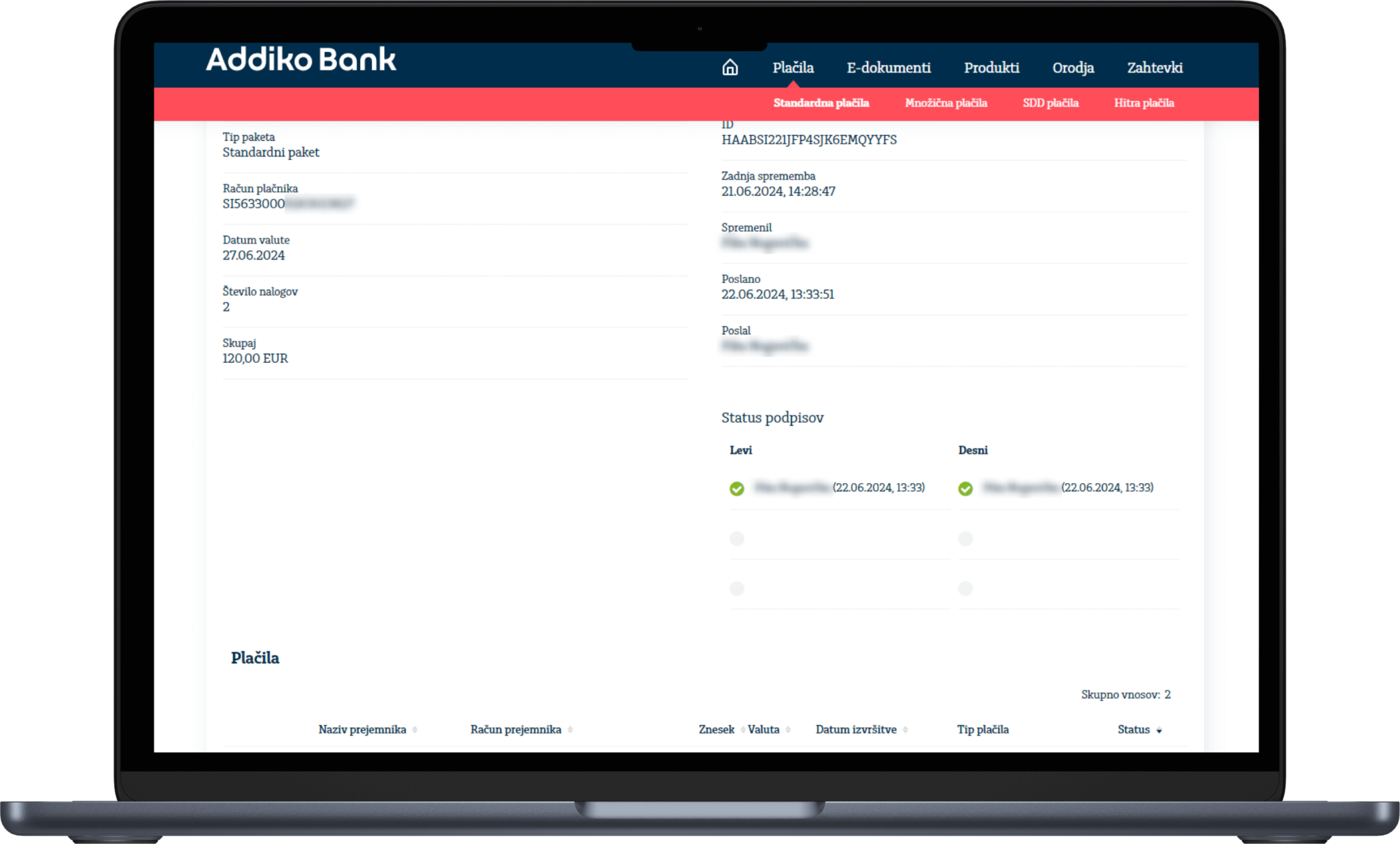Click third empty Desni signature circle
The height and width of the screenshot is (844, 1400).
pyautogui.click(x=965, y=588)
